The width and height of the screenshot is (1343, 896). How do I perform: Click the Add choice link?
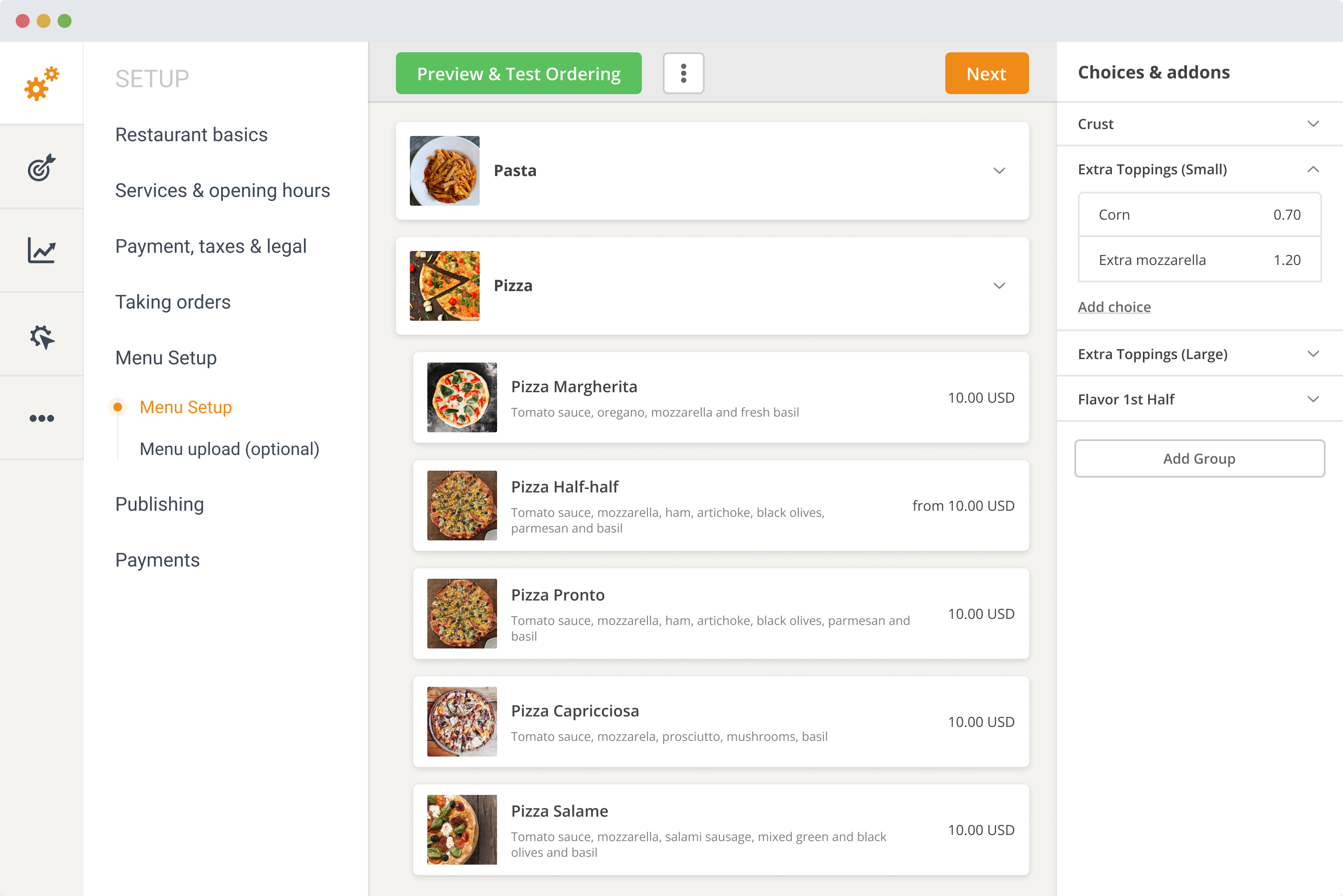coord(1114,307)
